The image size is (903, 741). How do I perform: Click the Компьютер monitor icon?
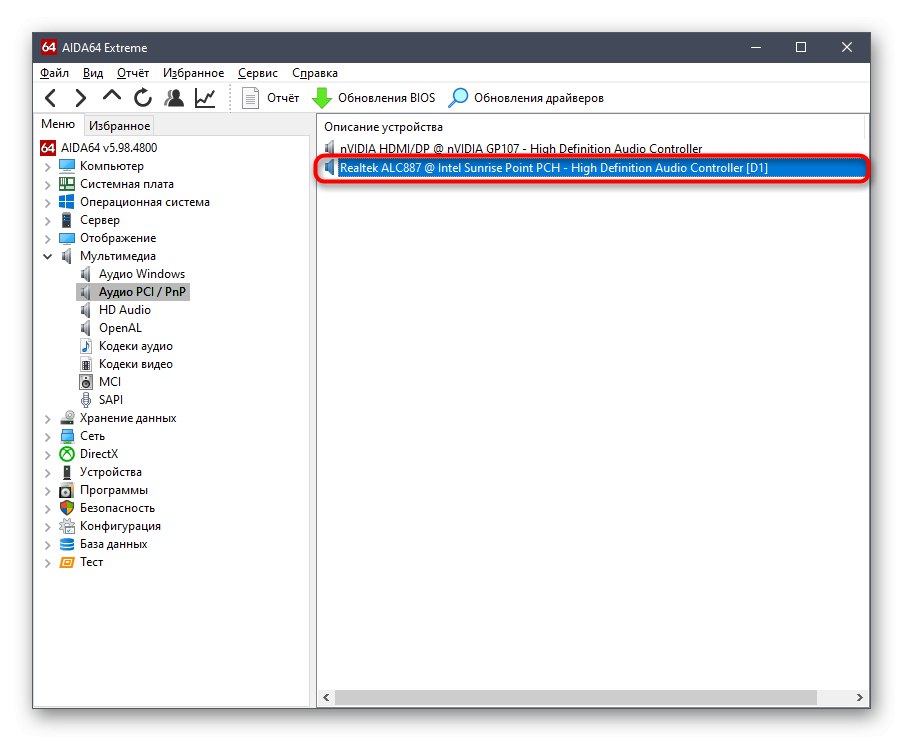(67, 166)
